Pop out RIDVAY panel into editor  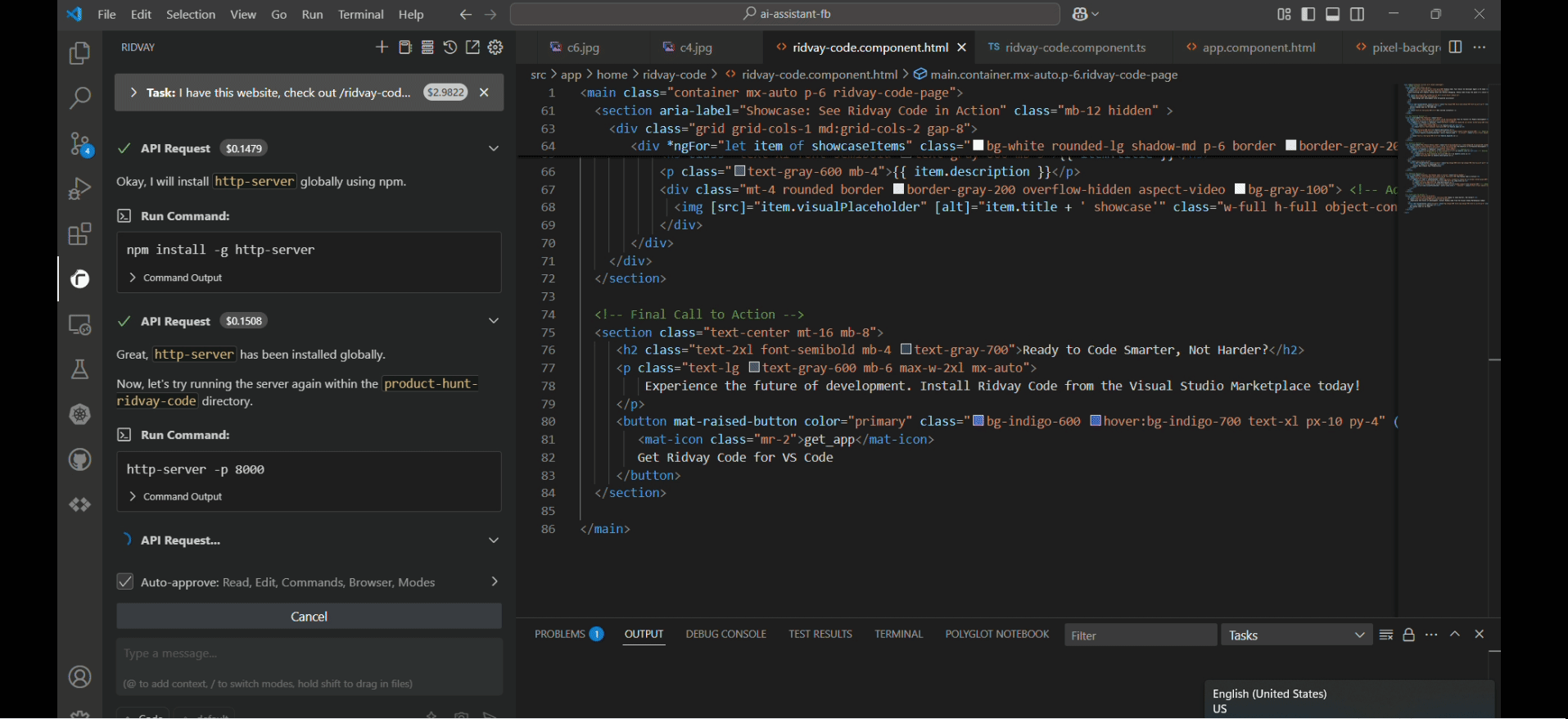pos(472,47)
